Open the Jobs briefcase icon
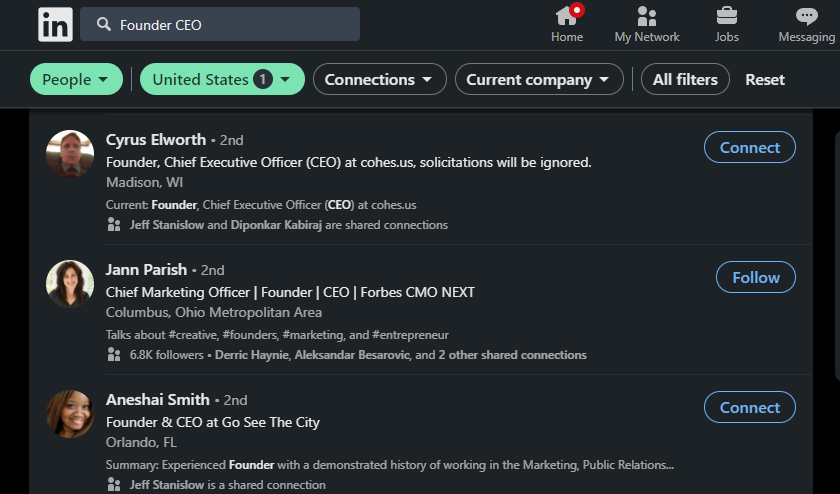The image size is (840, 494). [727, 16]
